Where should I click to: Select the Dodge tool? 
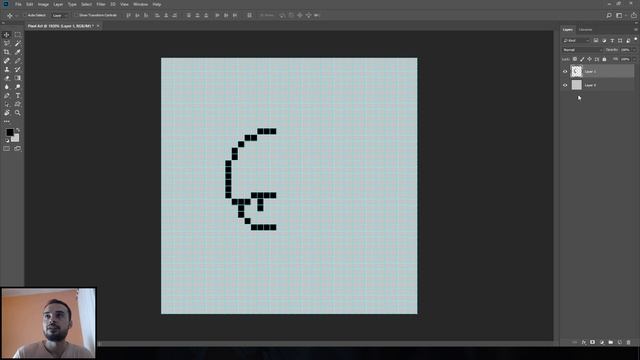tap(18, 87)
